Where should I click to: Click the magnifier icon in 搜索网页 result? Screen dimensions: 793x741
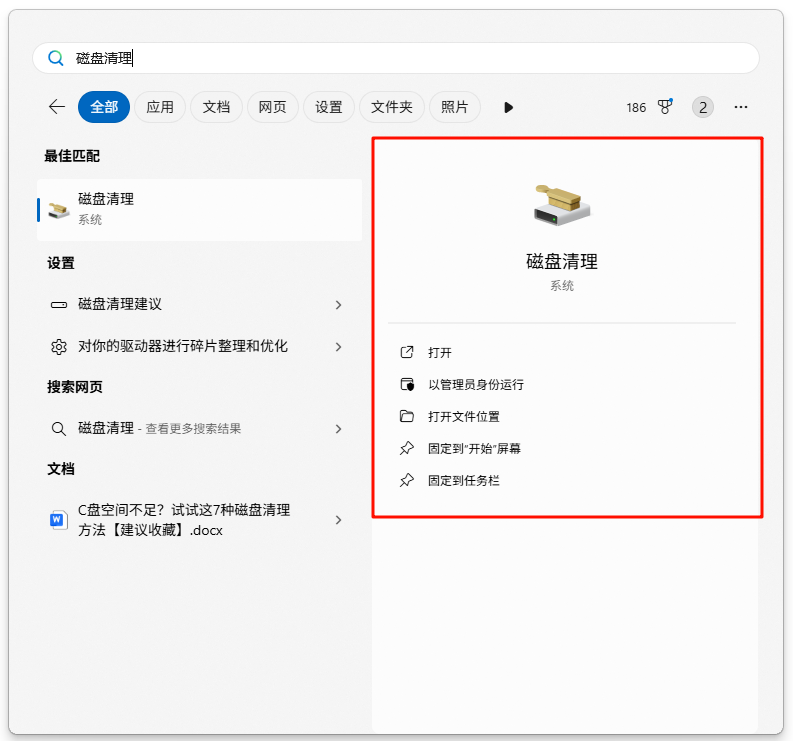[59, 429]
